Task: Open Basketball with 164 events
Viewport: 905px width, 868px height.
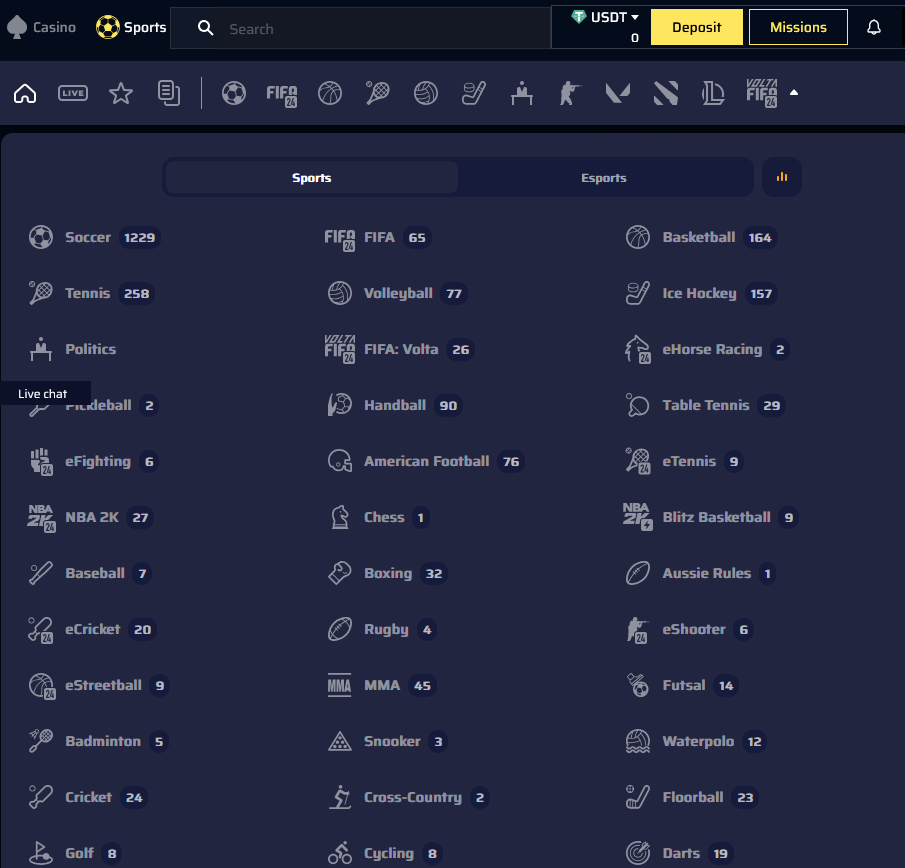Action: pos(701,237)
